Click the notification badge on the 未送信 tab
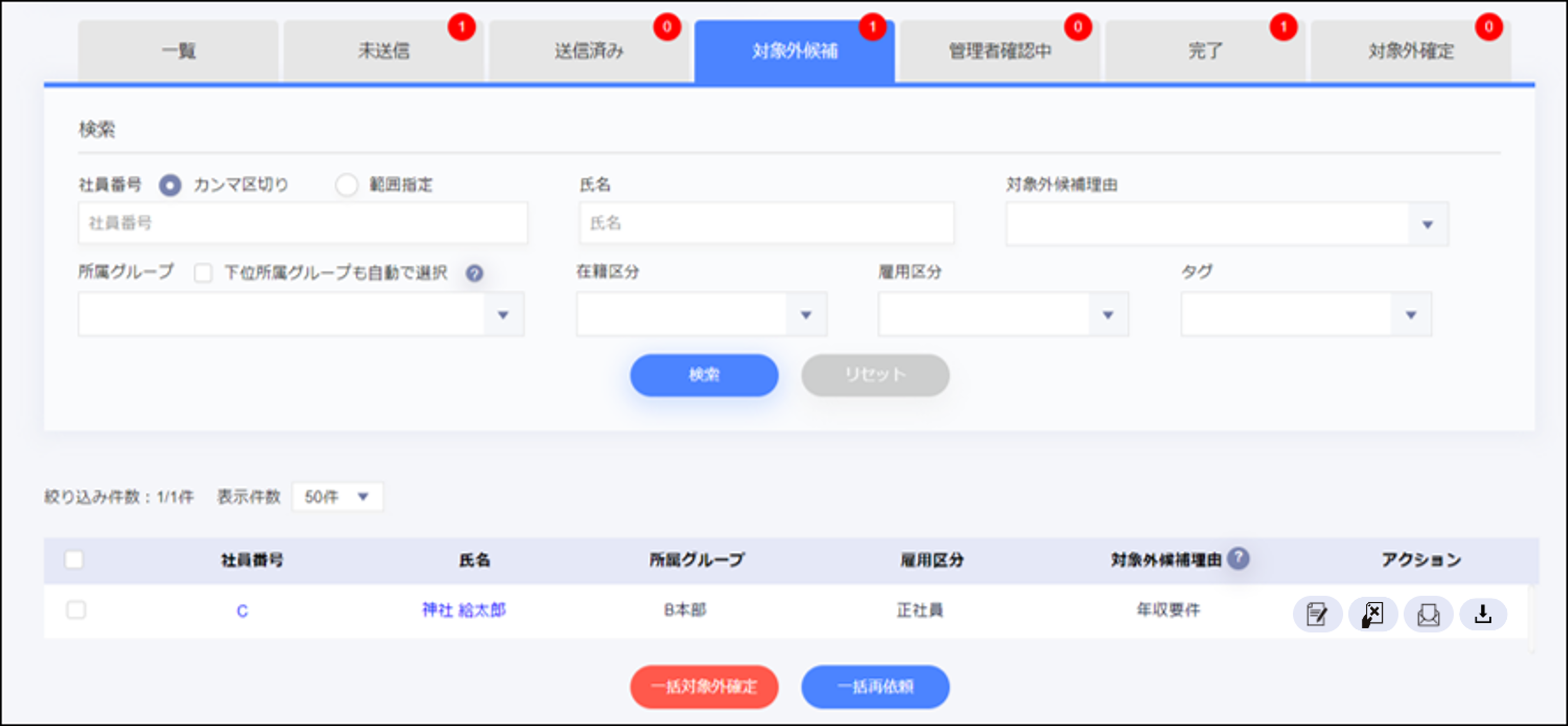Image resolution: width=1568 pixels, height=726 pixels. (x=463, y=27)
